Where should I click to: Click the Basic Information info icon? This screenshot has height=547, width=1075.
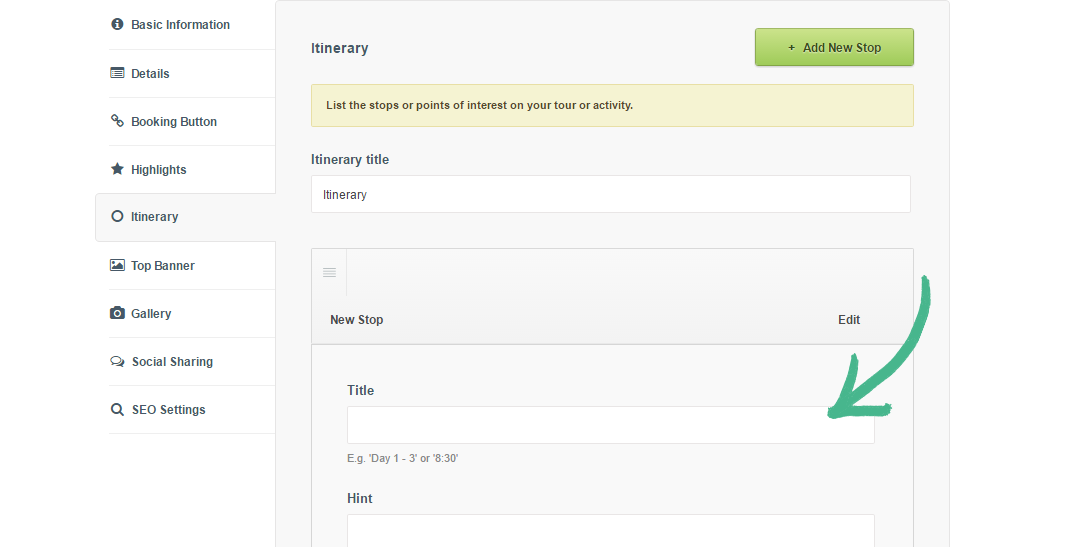pos(117,24)
